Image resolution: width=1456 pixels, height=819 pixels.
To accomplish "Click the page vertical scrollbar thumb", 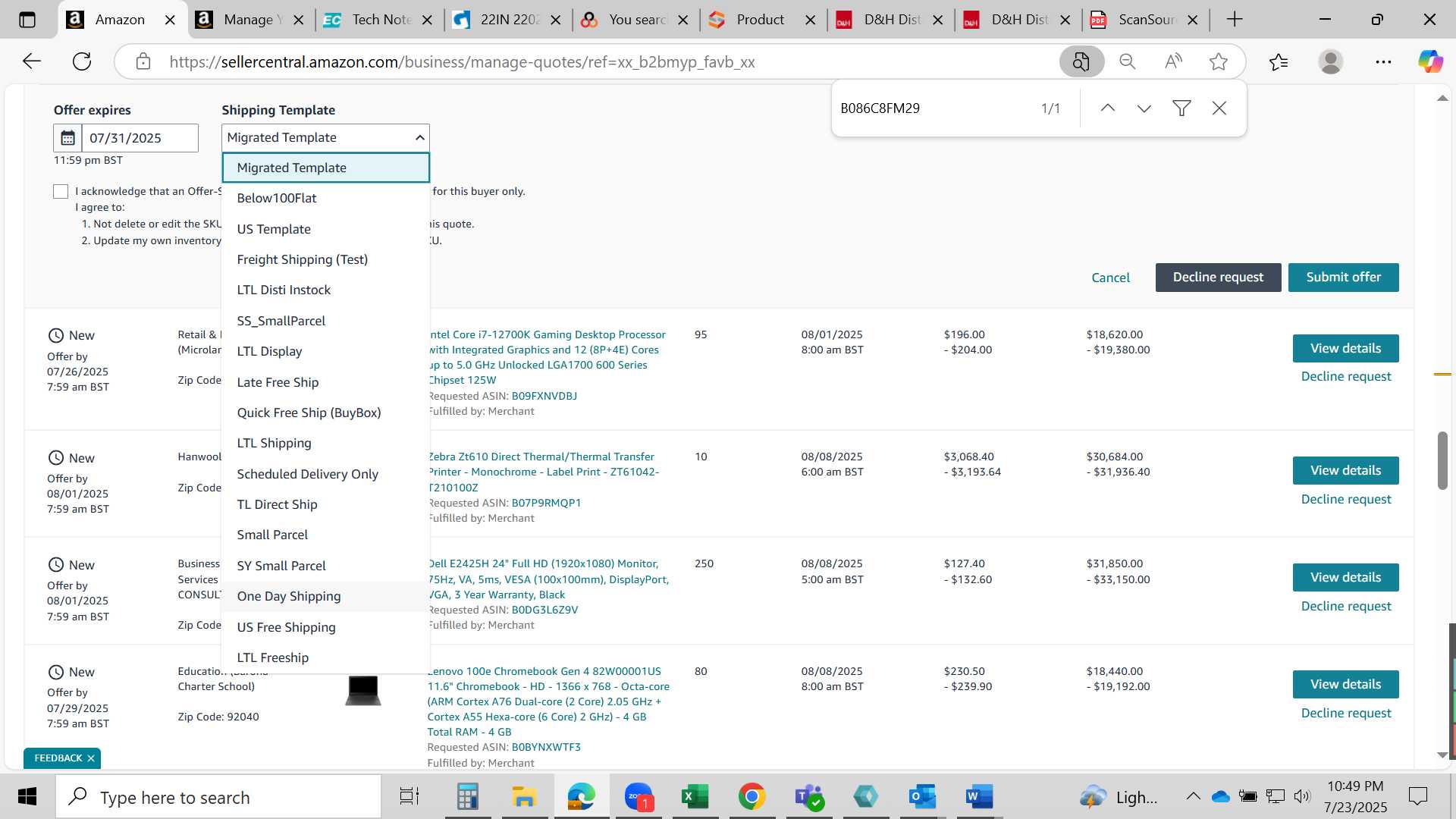I will 1442,460.
